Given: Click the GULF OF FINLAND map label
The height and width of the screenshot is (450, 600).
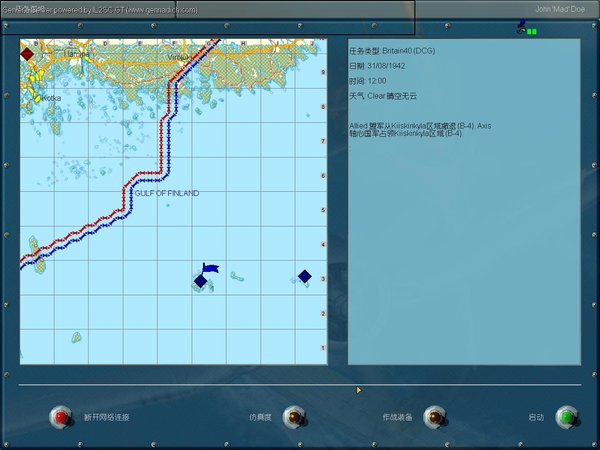Looking at the screenshot, I should pyautogui.click(x=166, y=193).
